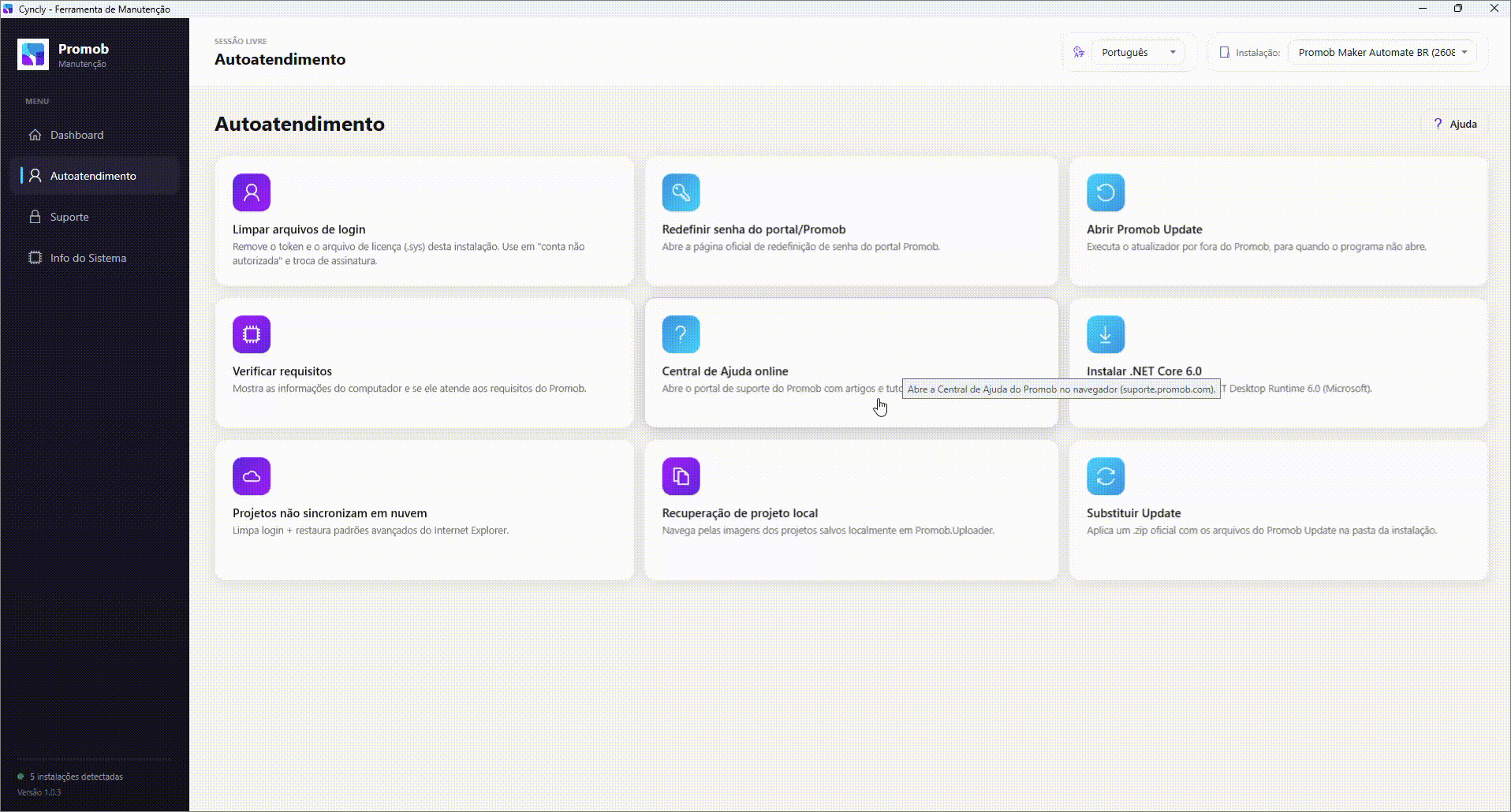Click Instalar .NET Core 6.0 title
Viewport: 1511px width, 812px height.
pos(1144,371)
